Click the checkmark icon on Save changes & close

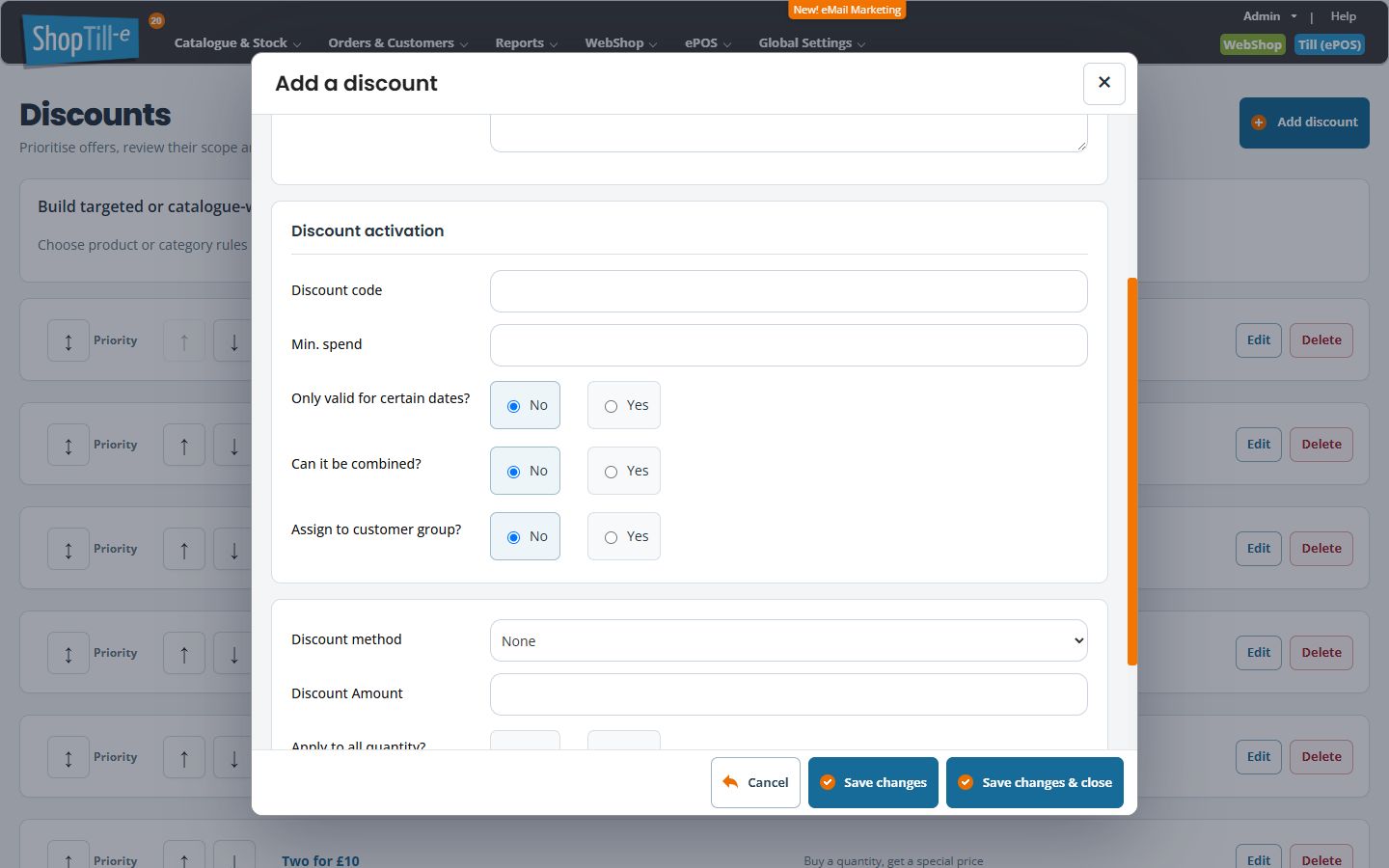click(966, 782)
